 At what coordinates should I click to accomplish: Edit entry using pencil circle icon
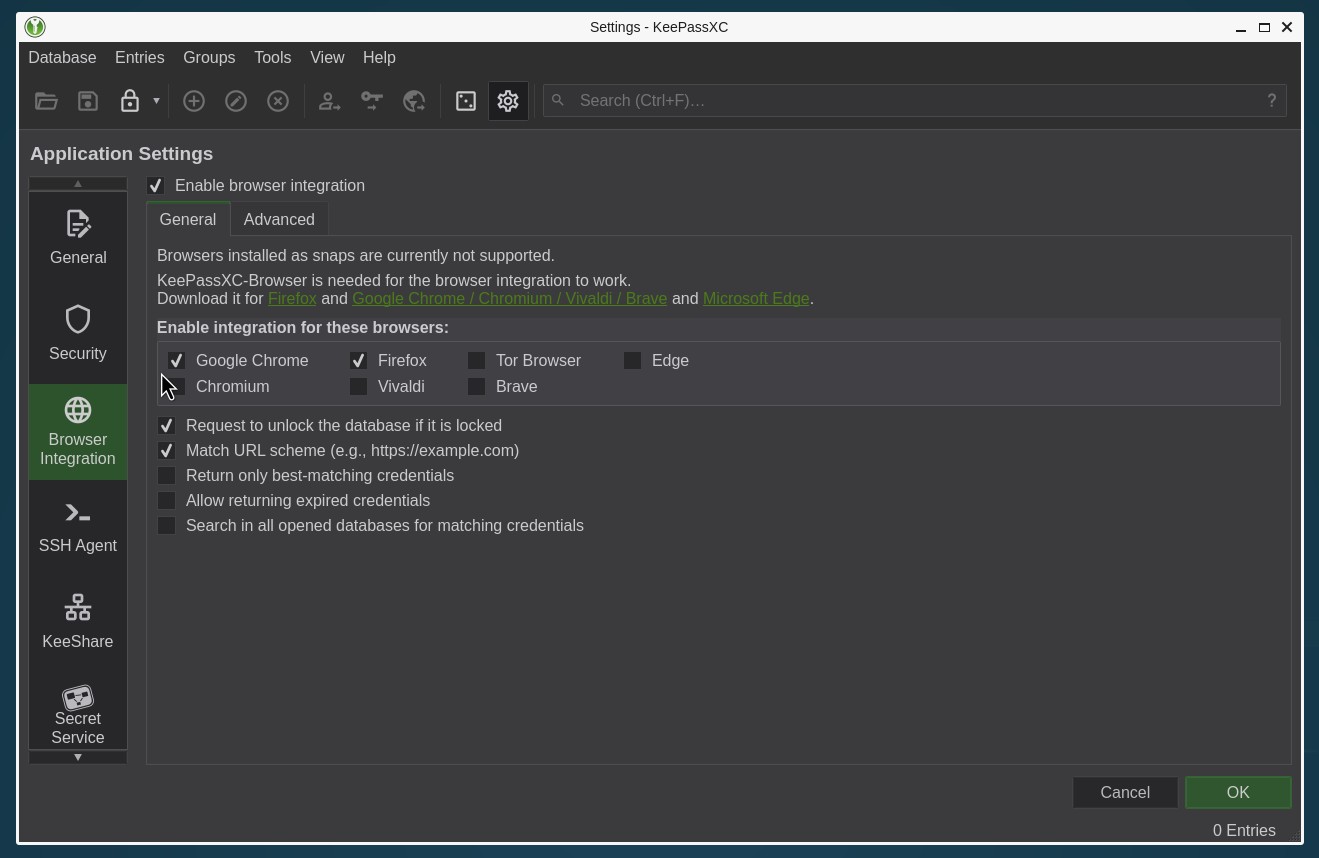tap(236, 101)
